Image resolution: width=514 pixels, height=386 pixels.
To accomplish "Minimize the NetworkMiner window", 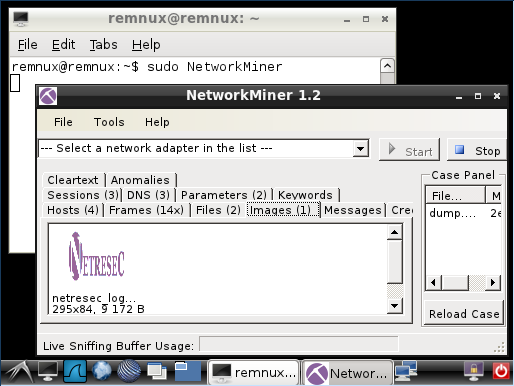I will point(459,96).
